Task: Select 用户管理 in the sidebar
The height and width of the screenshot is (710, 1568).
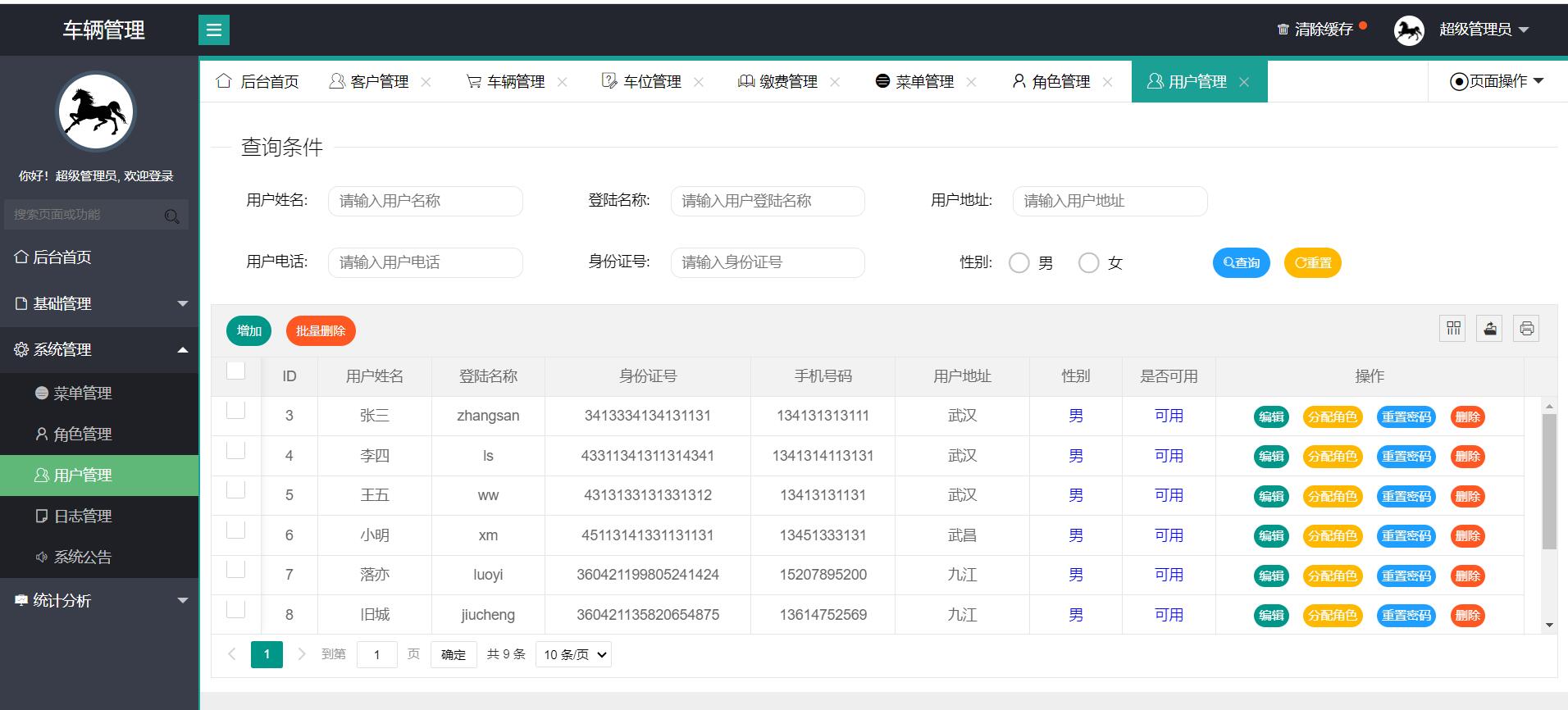Action: click(x=99, y=475)
